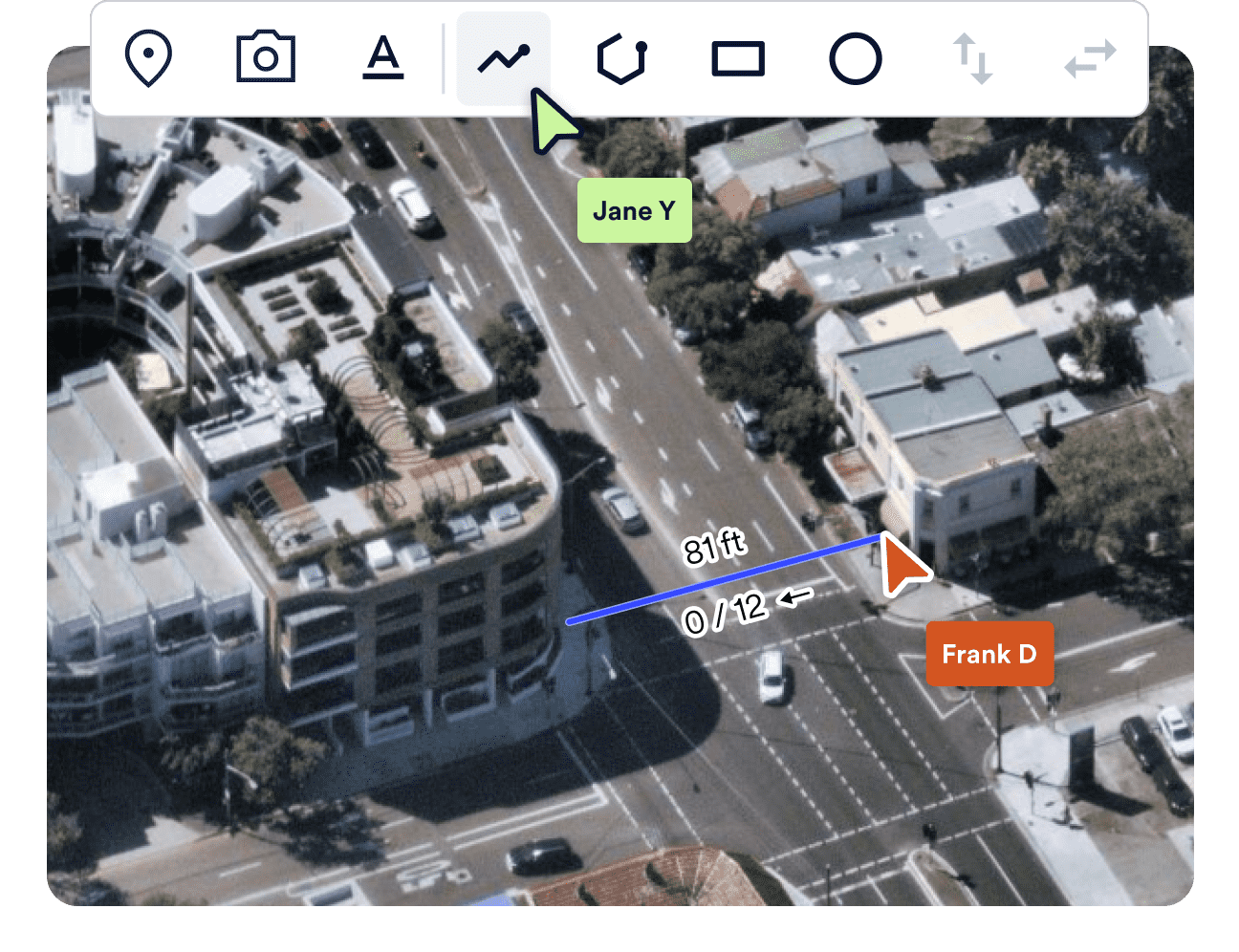Select the blue measurement line

[x=727, y=578]
